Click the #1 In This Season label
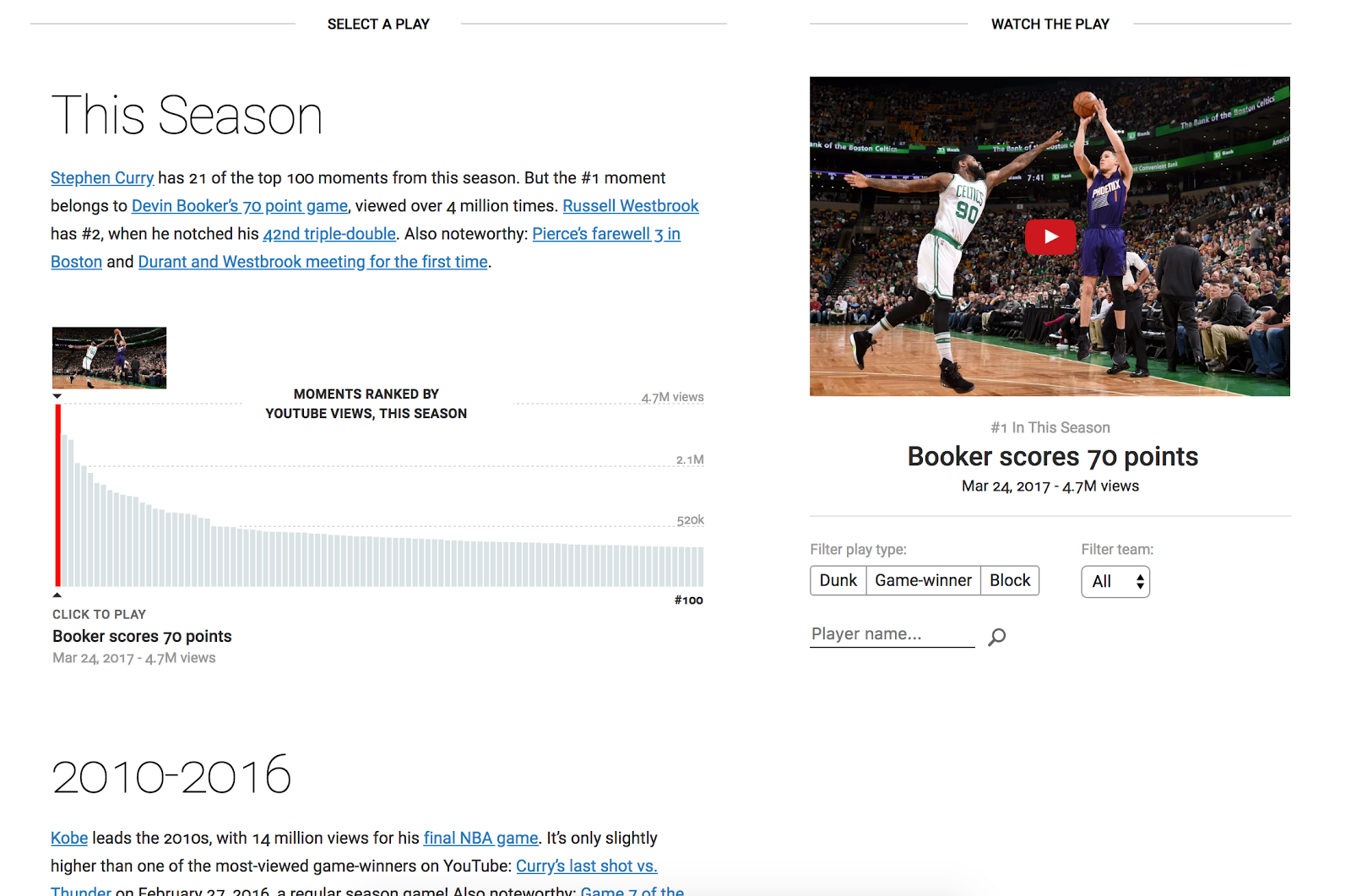 [1050, 427]
